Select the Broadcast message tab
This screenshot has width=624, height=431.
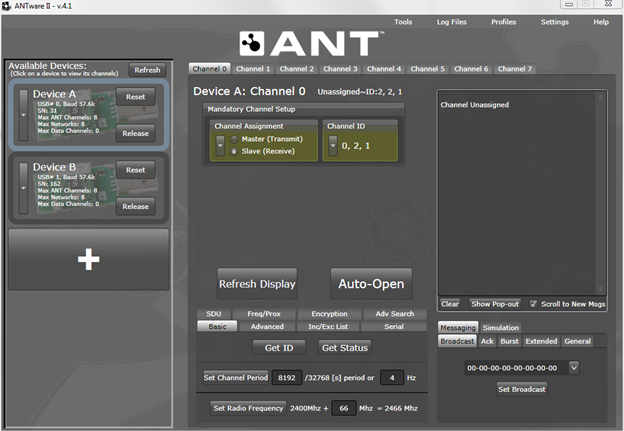point(457,341)
